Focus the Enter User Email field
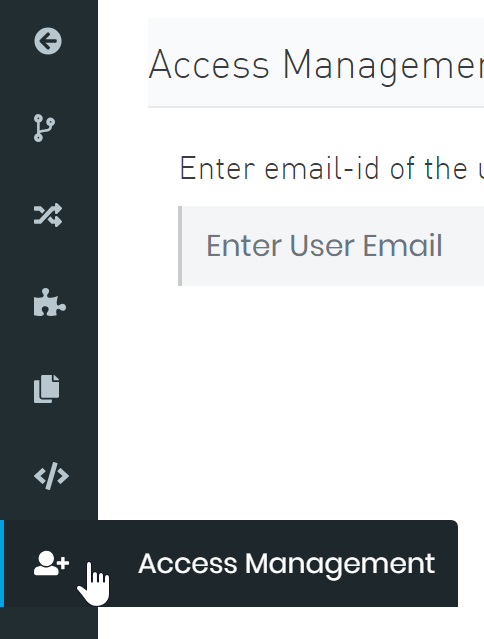Viewport: 484px width, 639px height. pyautogui.click(x=331, y=246)
